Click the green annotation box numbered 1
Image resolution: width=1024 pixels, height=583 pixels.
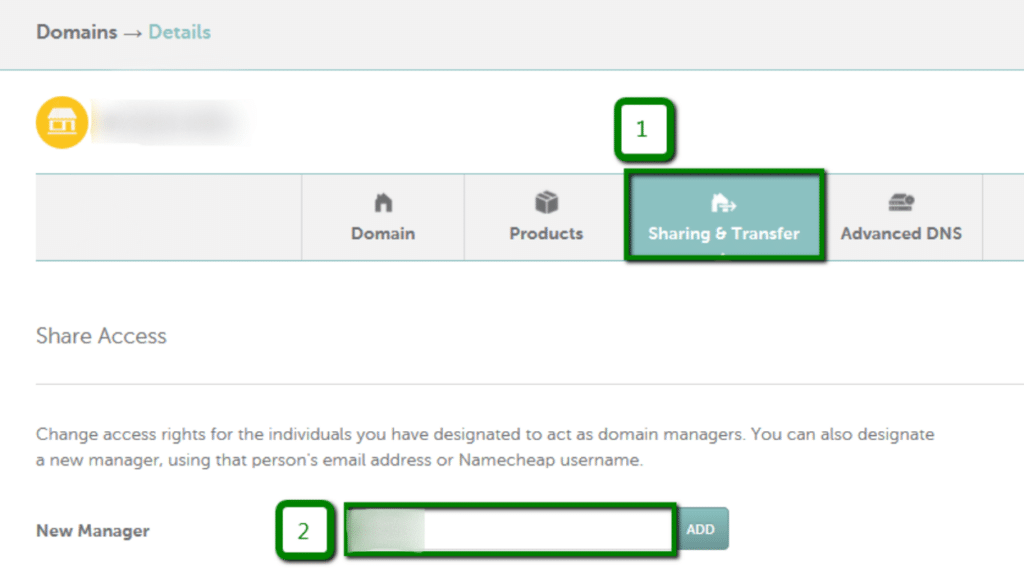pyautogui.click(x=645, y=129)
